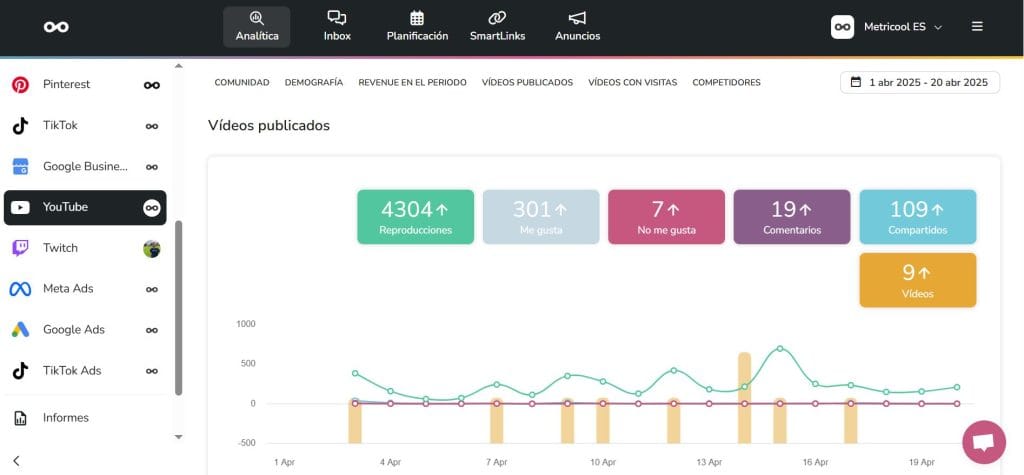Viewport: 1024px width, 475px height.
Task: Open Informes in the sidebar
Action: [x=65, y=418]
